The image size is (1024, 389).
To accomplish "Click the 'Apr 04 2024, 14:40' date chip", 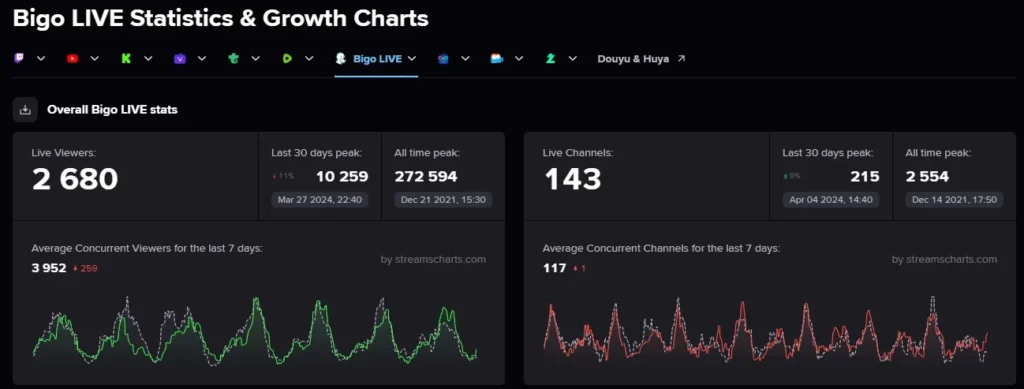I will tap(831, 200).
